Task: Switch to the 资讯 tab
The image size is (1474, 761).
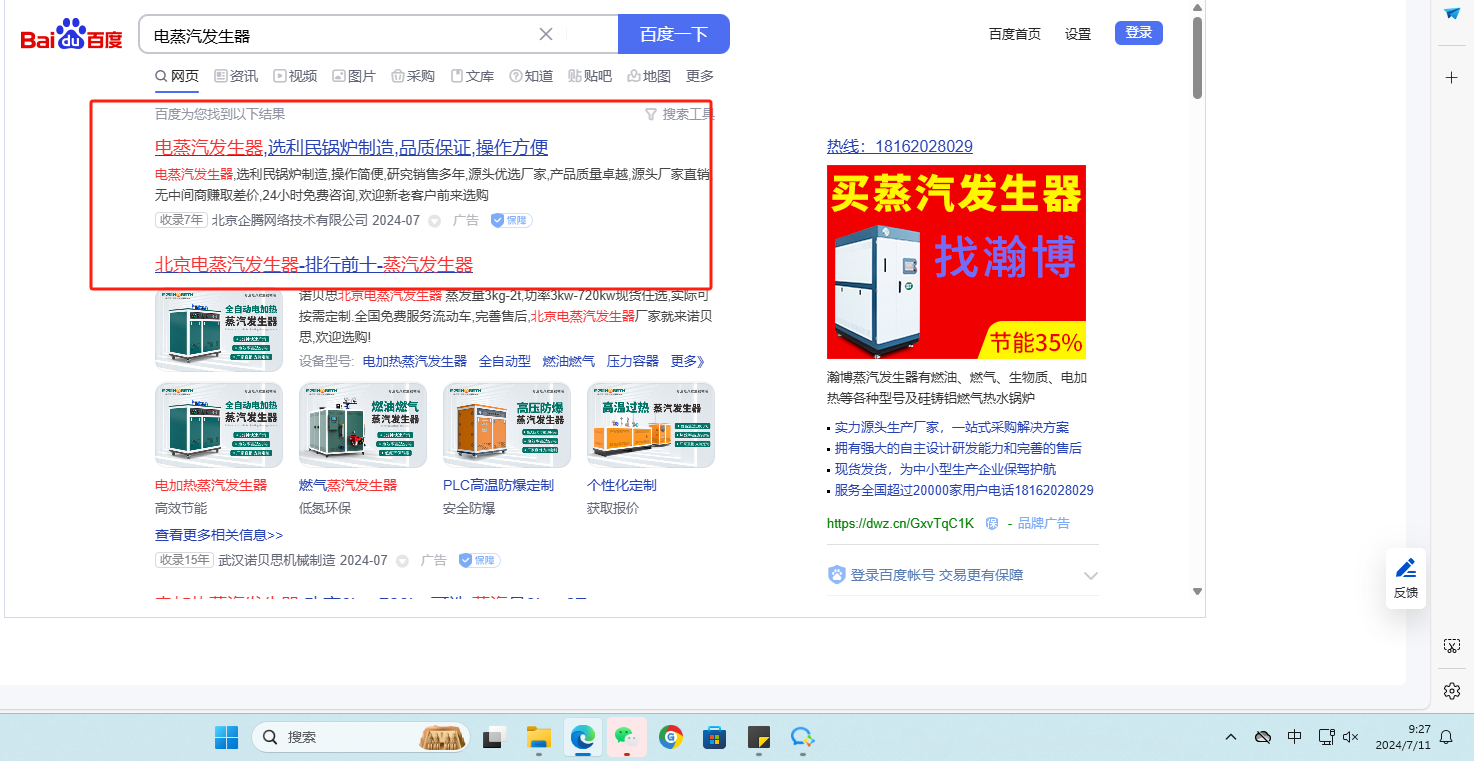Action: 236,76
